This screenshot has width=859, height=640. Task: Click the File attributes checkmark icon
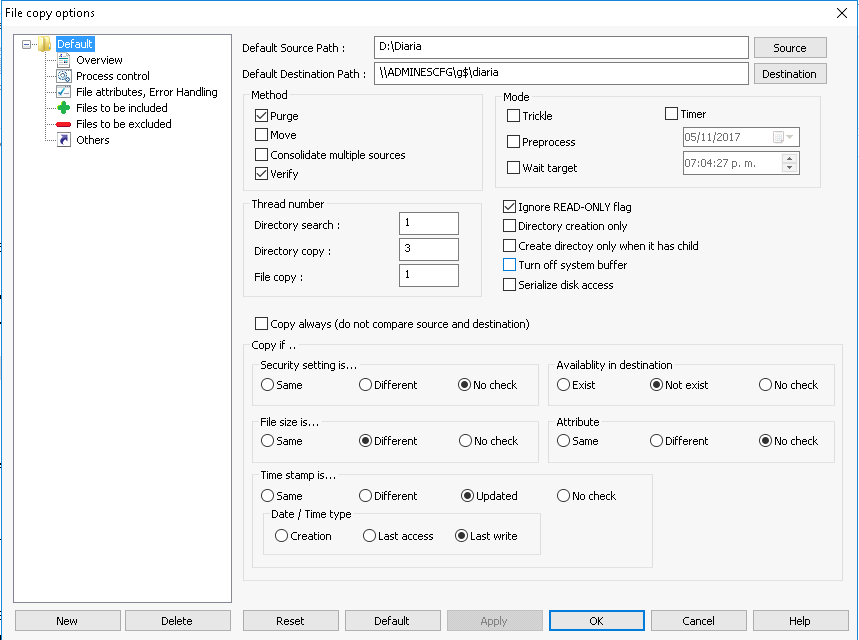tap(64, 92)
